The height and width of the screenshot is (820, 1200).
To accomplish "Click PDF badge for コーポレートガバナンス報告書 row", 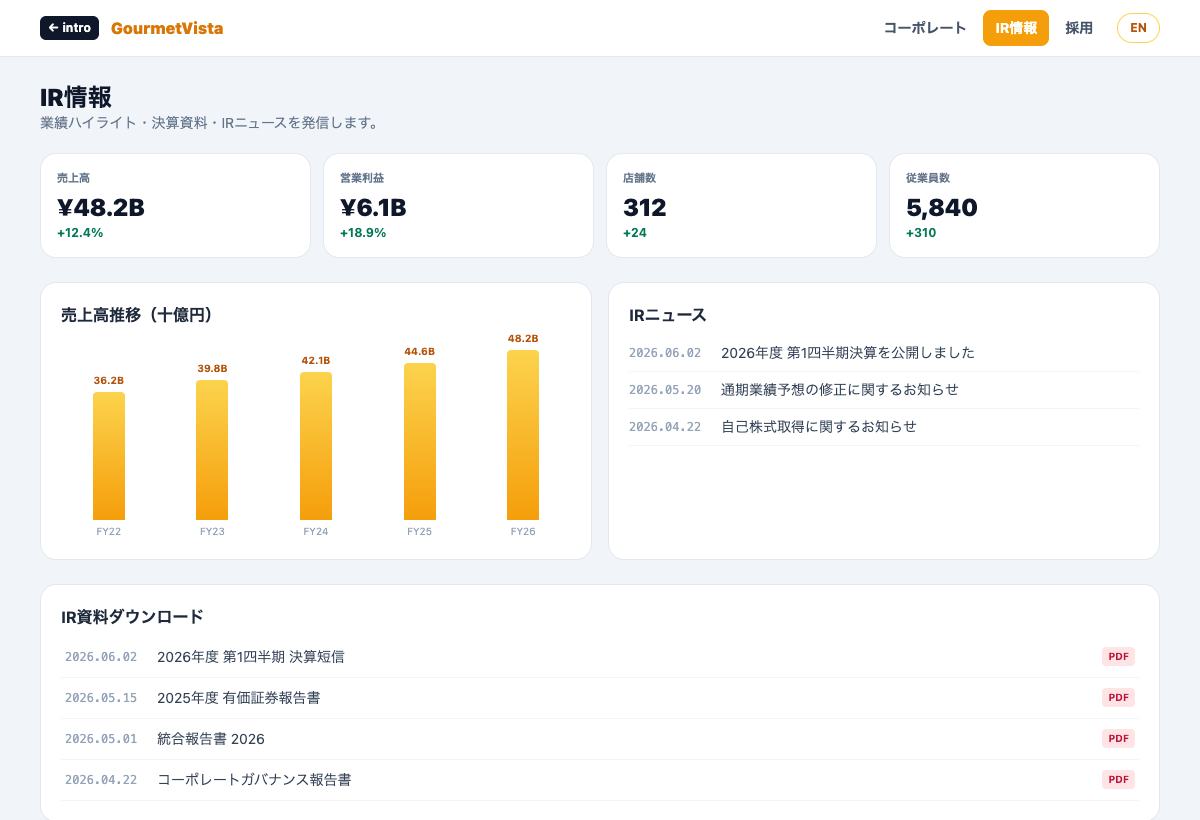I will point(1118,780).
